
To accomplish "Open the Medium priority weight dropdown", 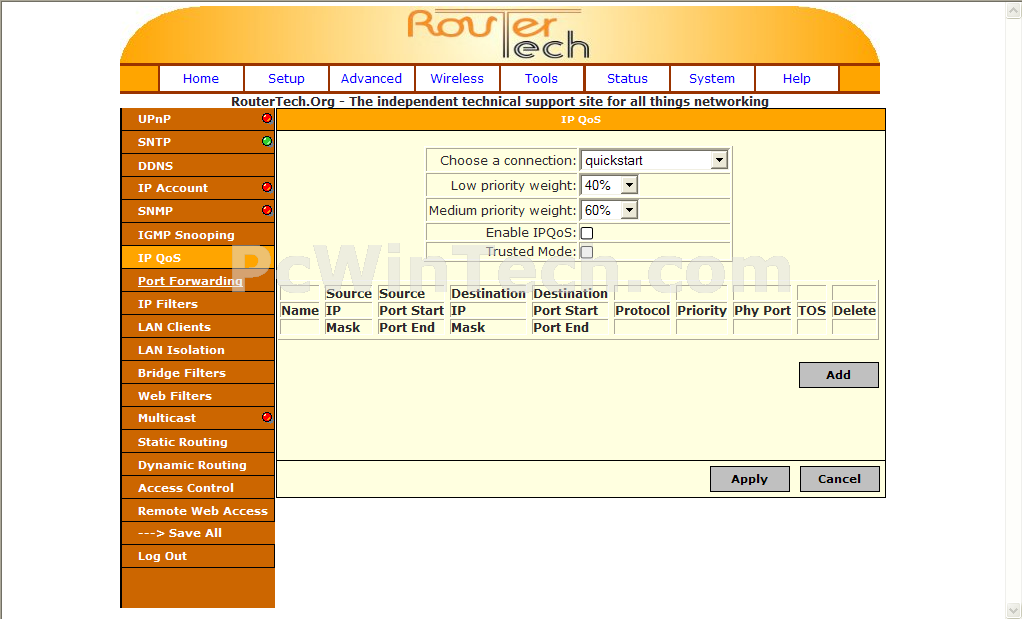I will tap(609, 210).
